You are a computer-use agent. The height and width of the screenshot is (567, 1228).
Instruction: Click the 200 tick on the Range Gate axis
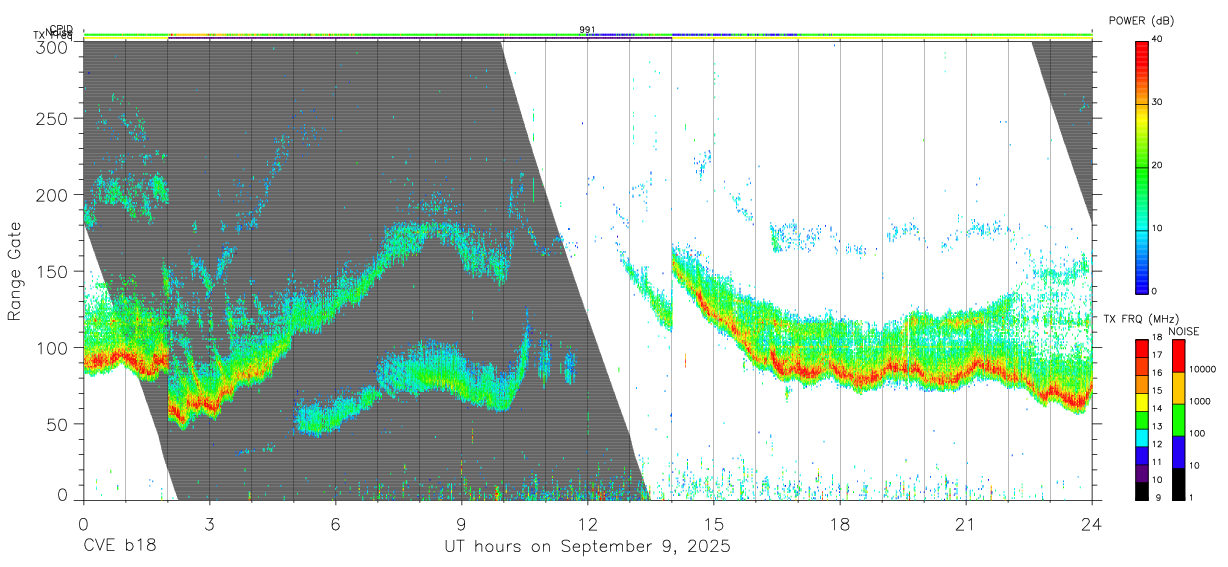pos(54,195)
